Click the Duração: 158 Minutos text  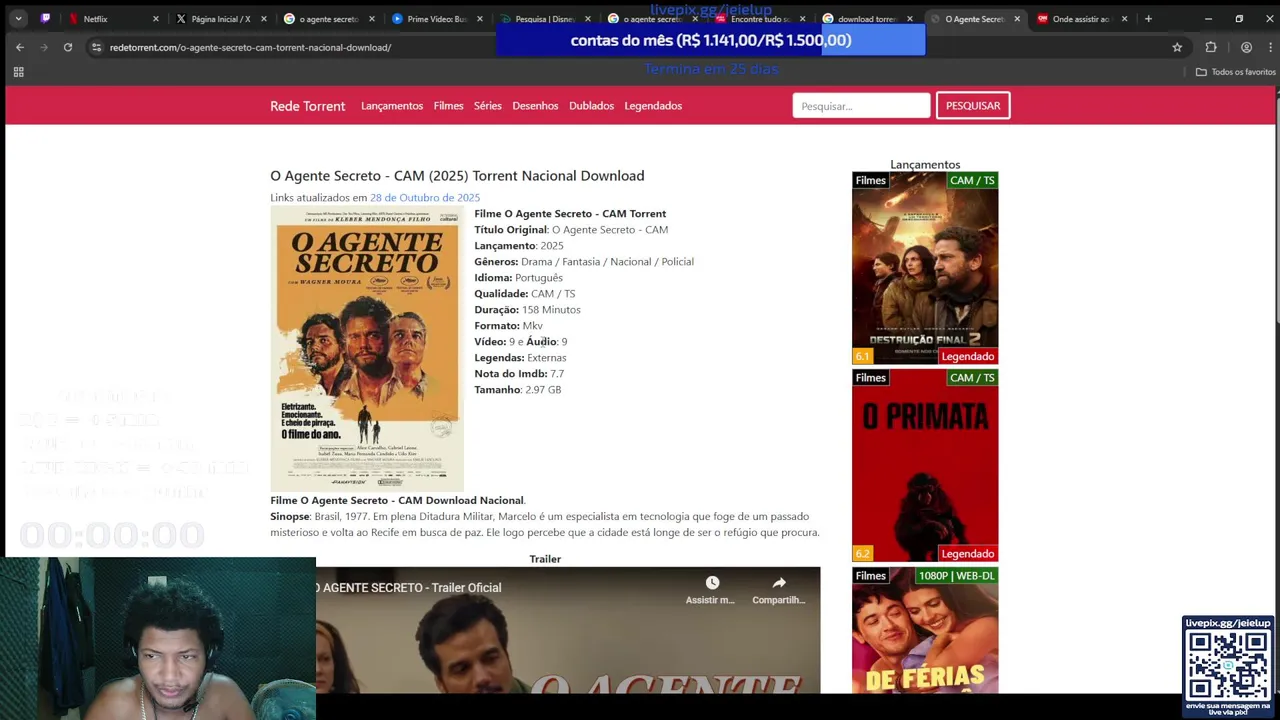527,310
